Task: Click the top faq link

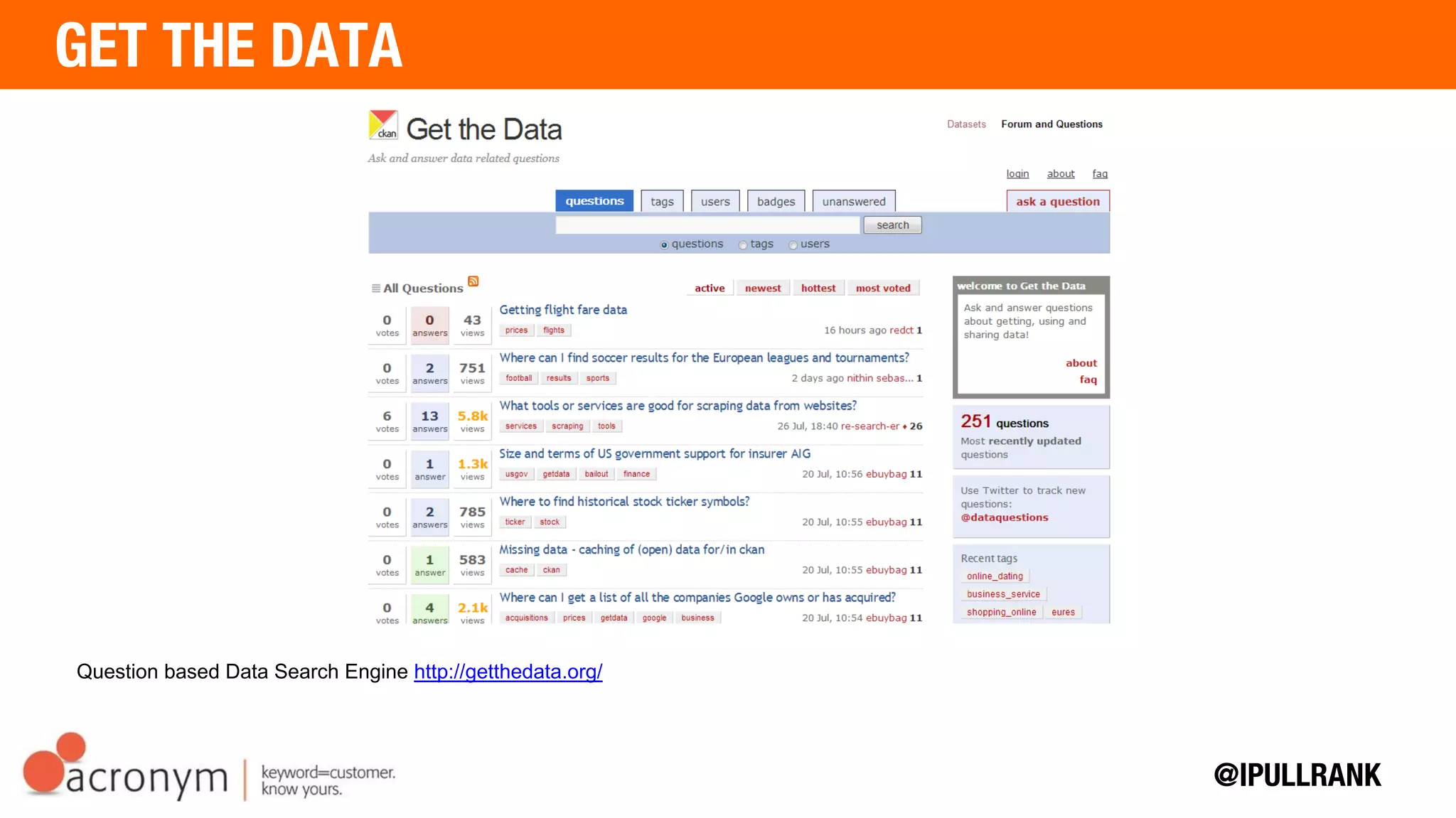Action: coord(1100,174)
